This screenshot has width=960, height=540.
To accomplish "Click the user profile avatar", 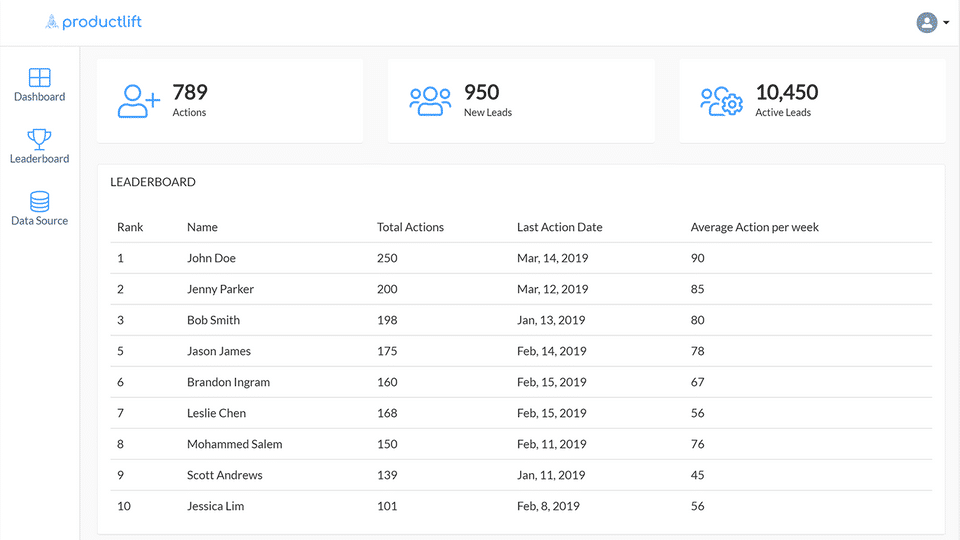I will 926,23.
